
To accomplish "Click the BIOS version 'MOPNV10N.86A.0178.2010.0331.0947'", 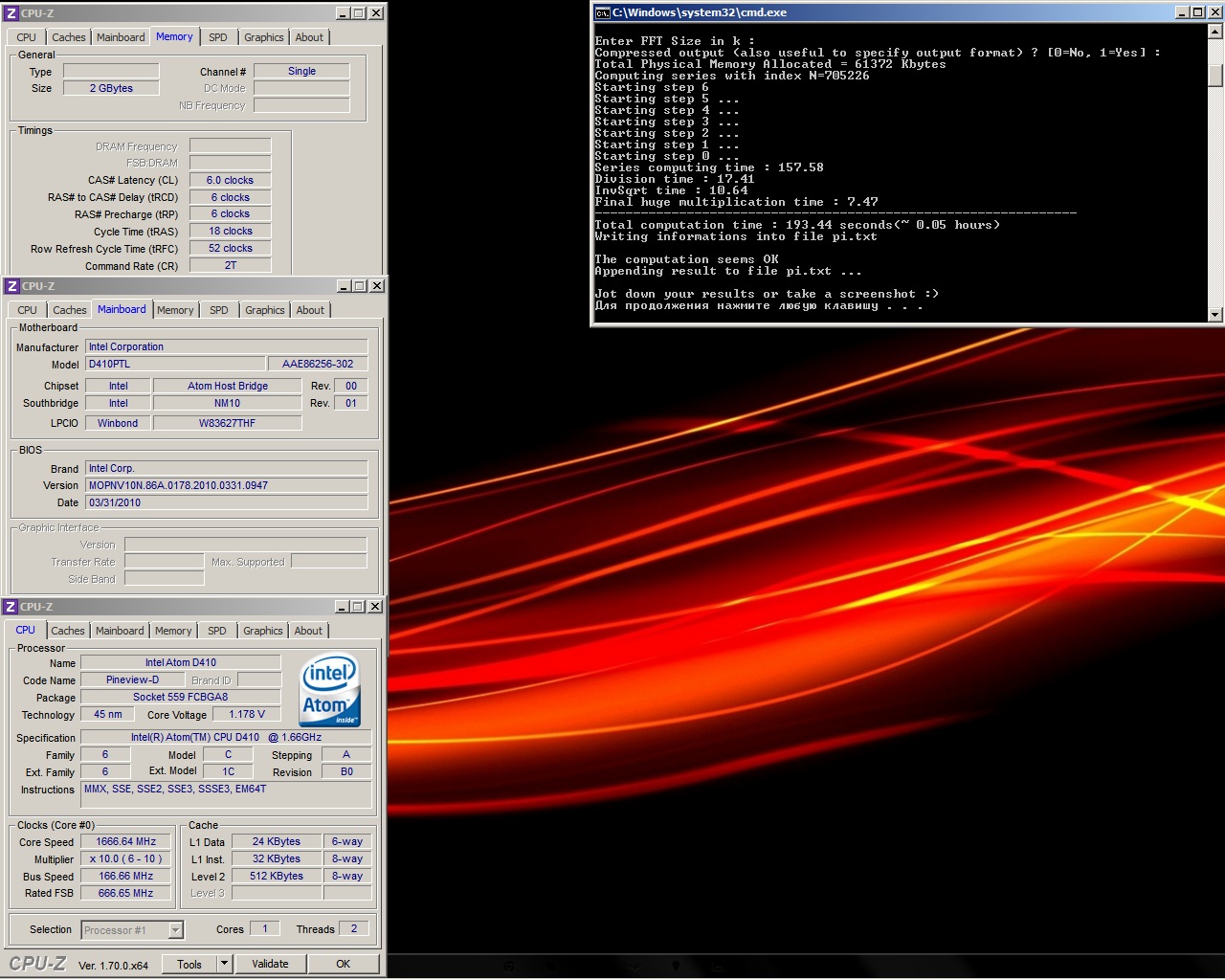I will click(x=227, y=485).
